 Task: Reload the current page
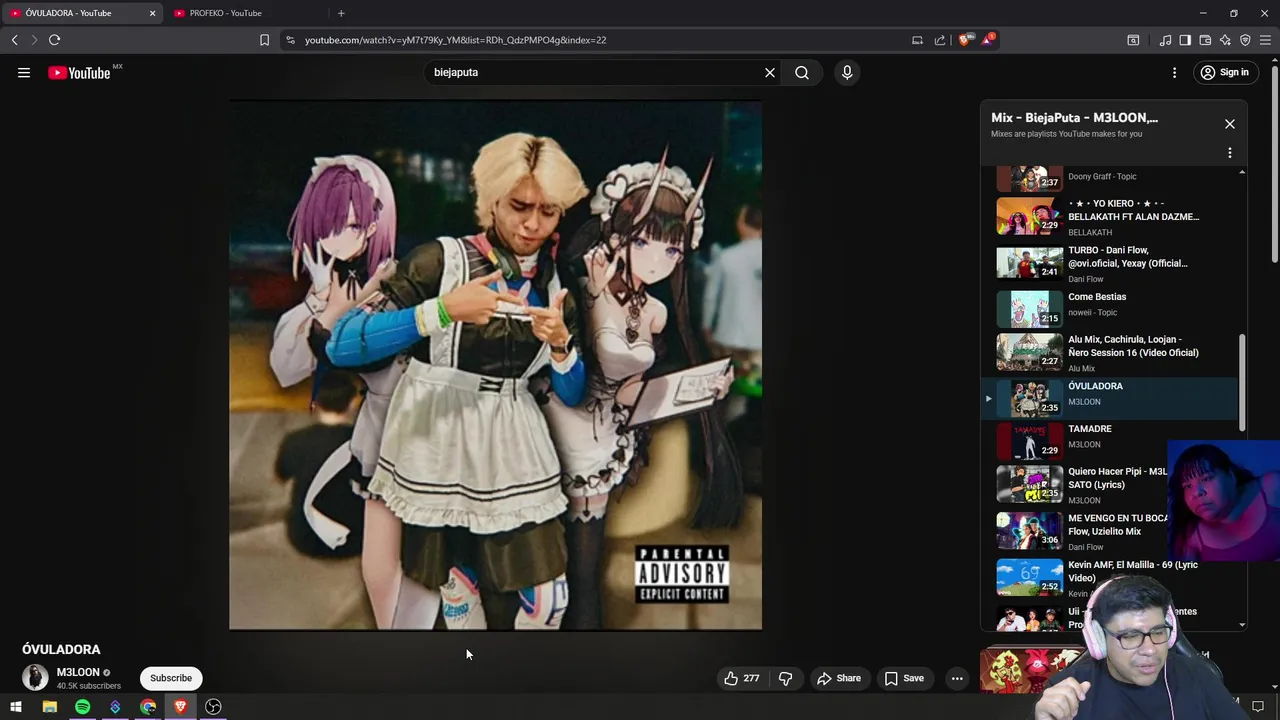(55, 40)
